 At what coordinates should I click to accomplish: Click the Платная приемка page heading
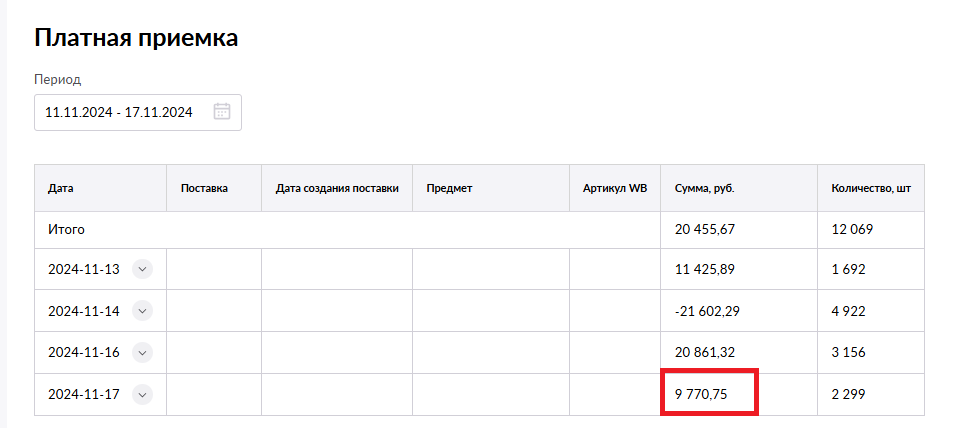click(x=136, y=38)
